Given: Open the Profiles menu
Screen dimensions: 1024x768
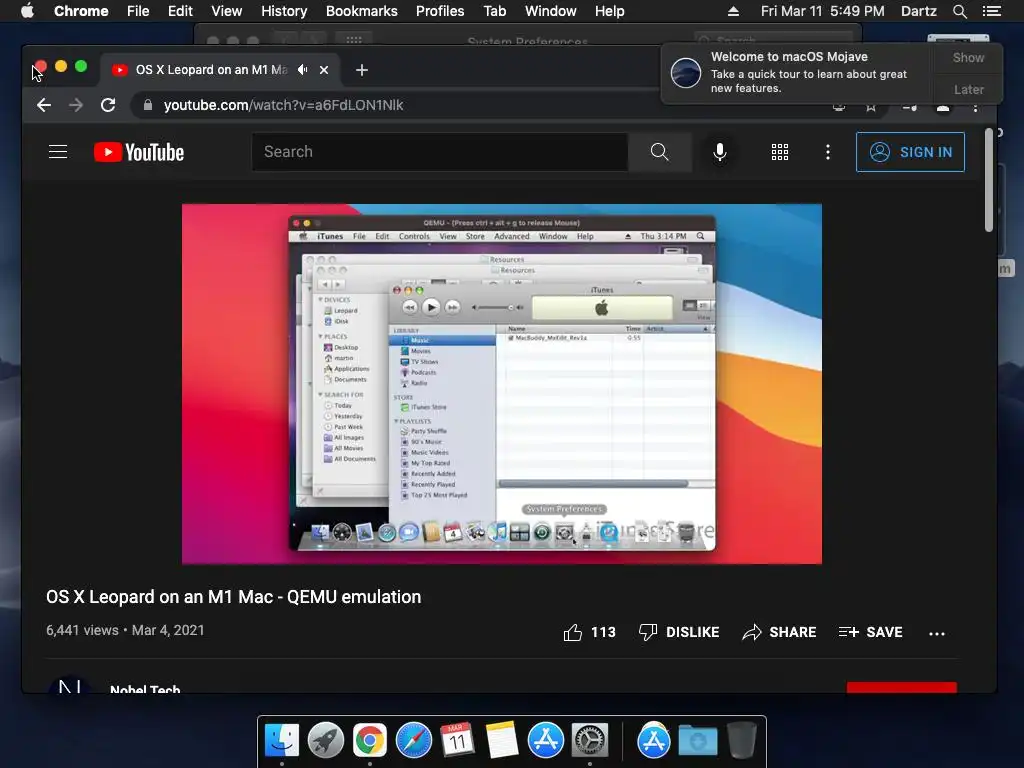Looking at the screenshot, I should pyautogui.click(x=440, y=11).
